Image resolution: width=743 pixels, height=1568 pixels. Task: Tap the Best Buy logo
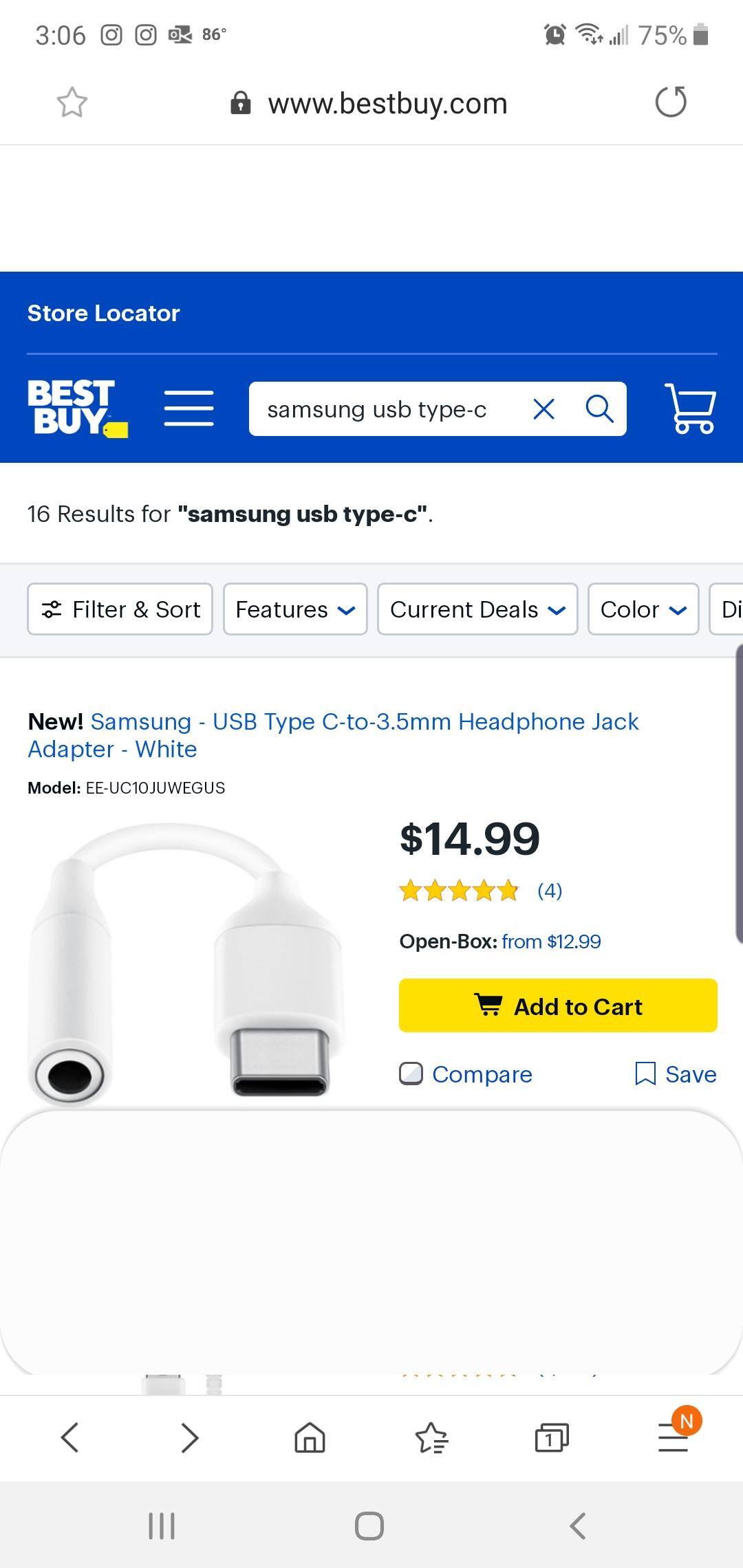click(77, 409)
